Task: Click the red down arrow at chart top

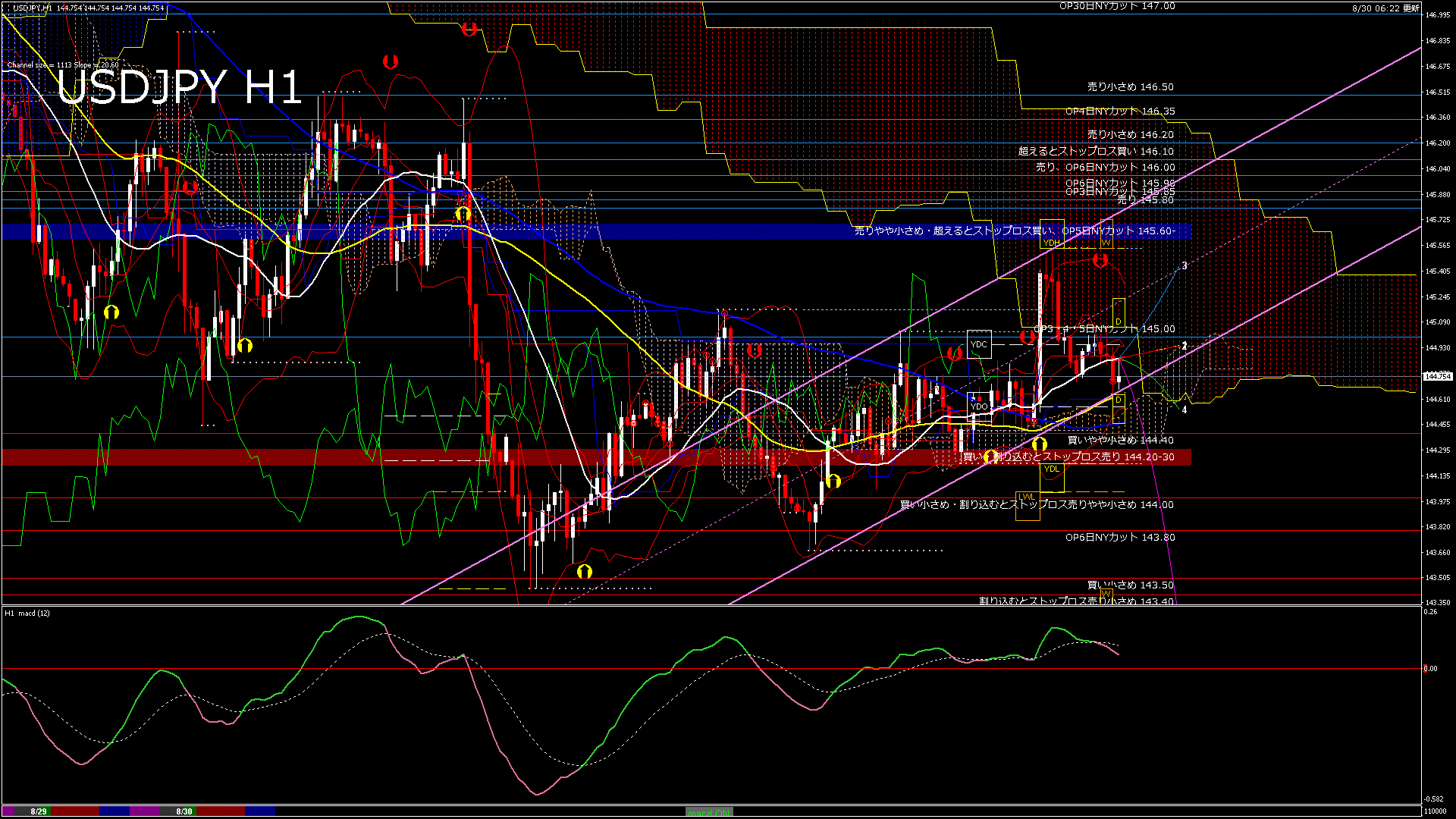Action: [x=469, y=29]
